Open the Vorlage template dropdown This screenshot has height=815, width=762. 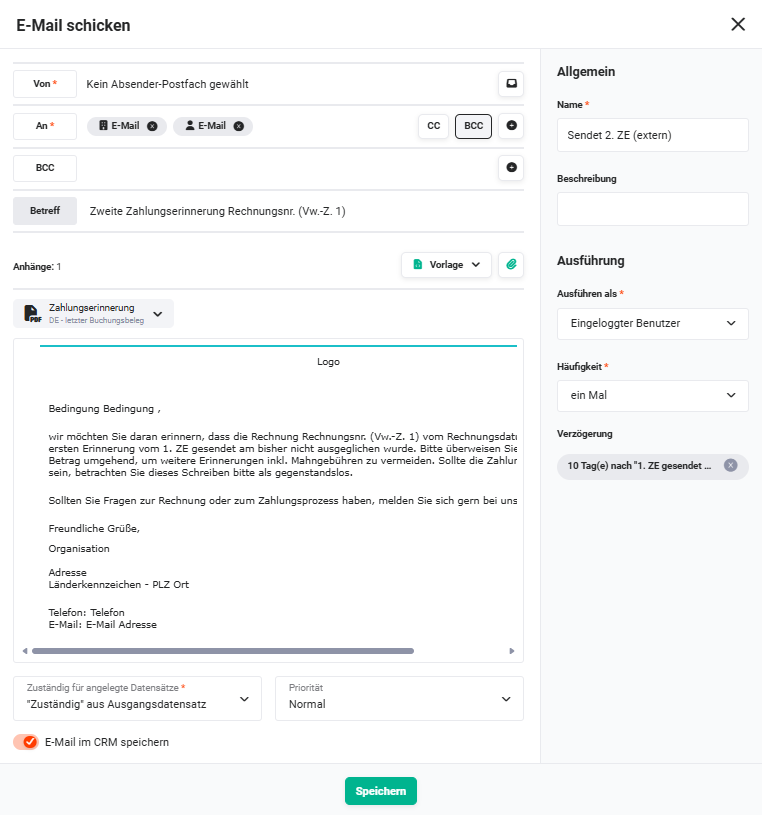click(446, 265)
